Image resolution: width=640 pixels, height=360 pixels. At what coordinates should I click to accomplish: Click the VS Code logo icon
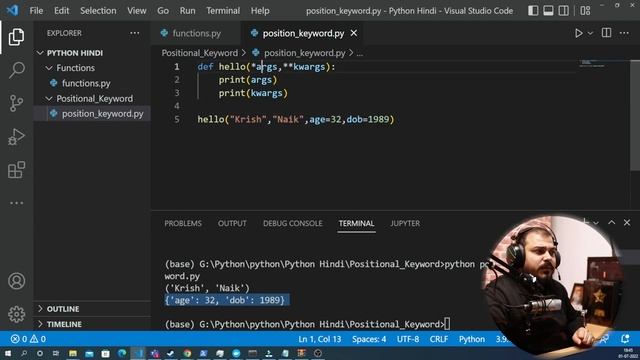click(x=12, y=10)
